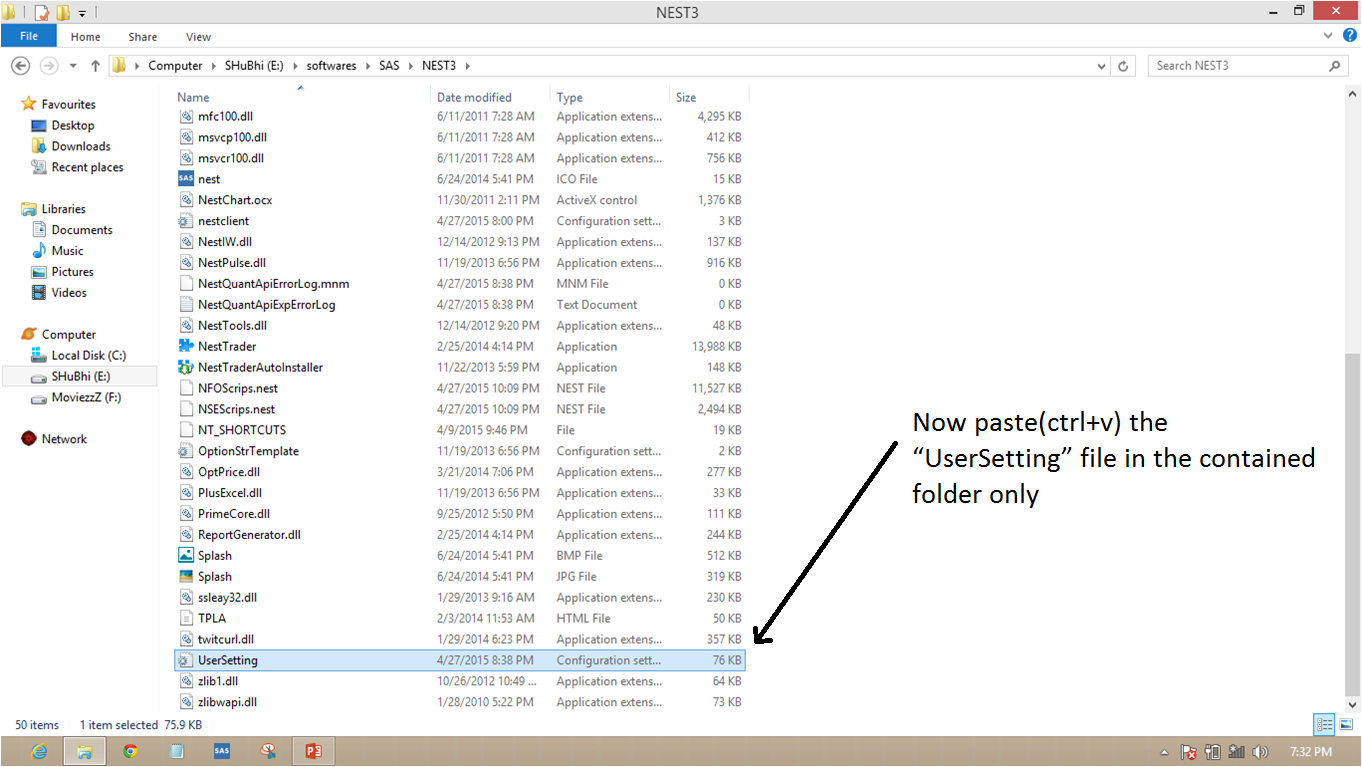Open the volume control in system tray

click(1261, 752)
